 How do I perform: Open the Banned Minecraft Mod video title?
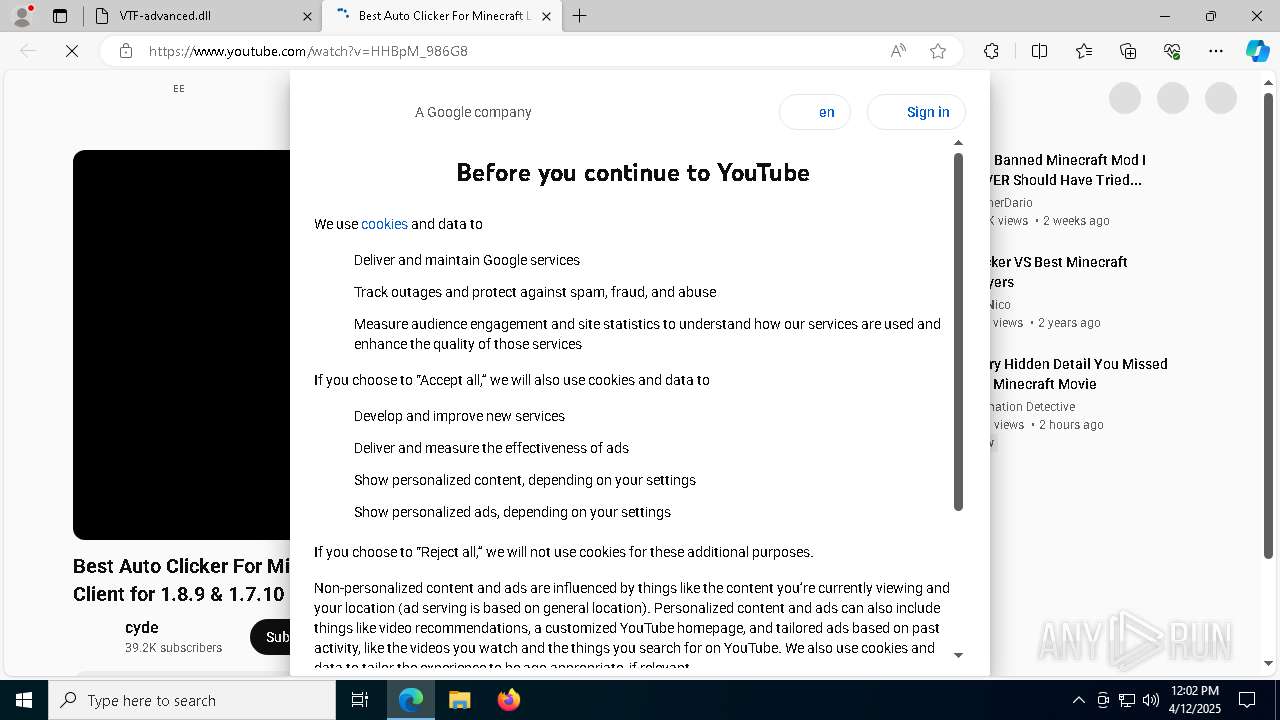1068,170
